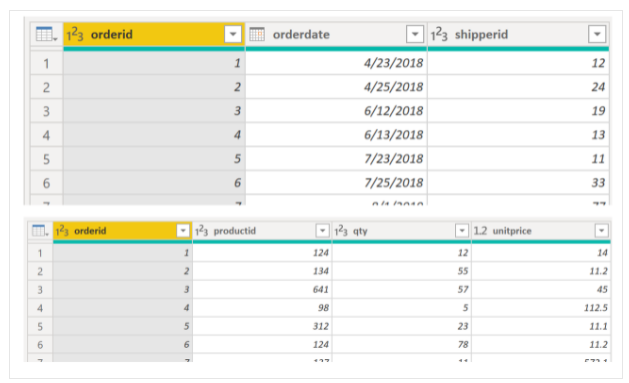Select row number 2 header in the productid table
Screen dimensions: 629x383
pyautogui.click(x=40, y=272)
